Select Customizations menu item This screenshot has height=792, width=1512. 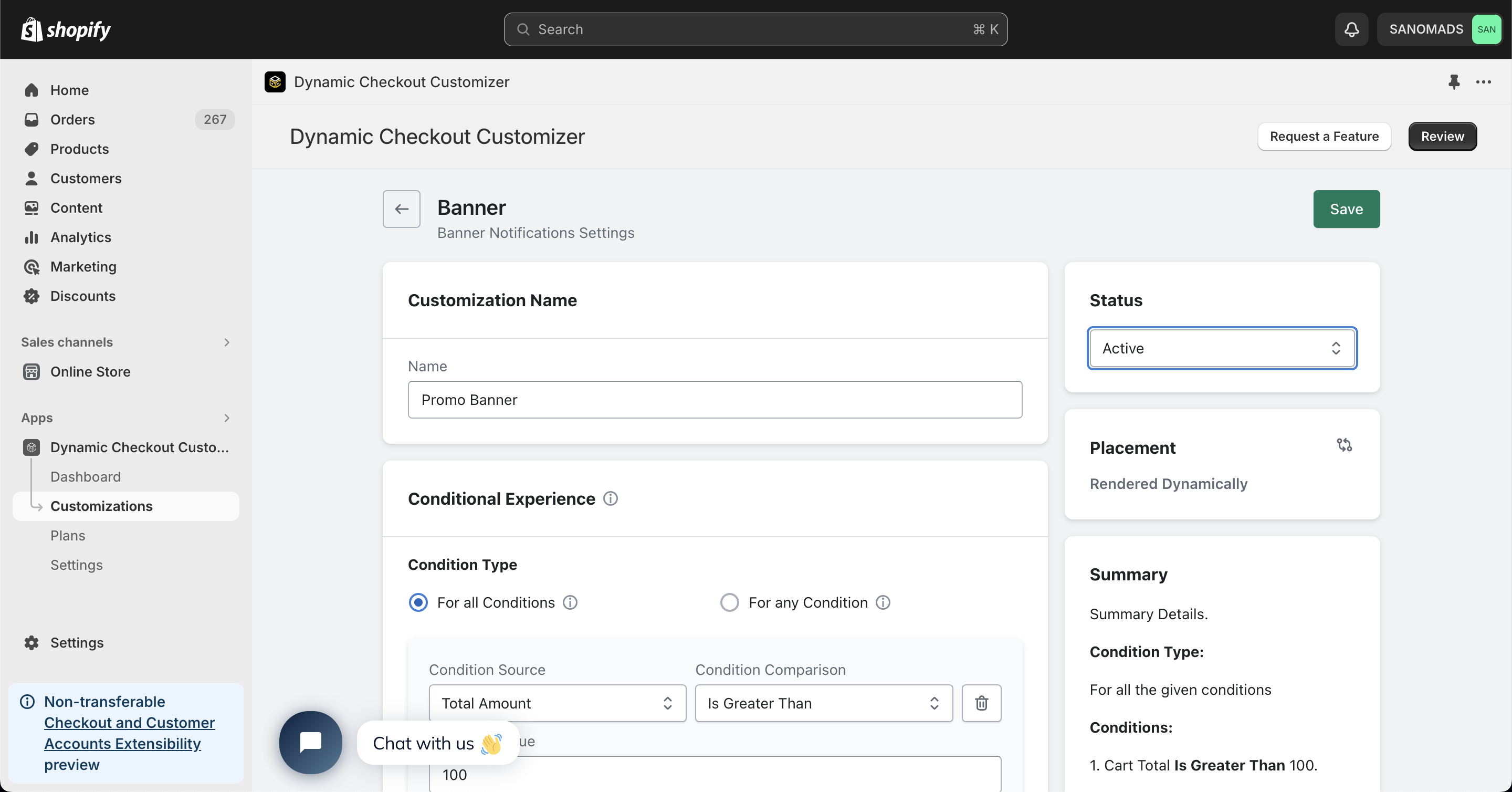(126, 506)
